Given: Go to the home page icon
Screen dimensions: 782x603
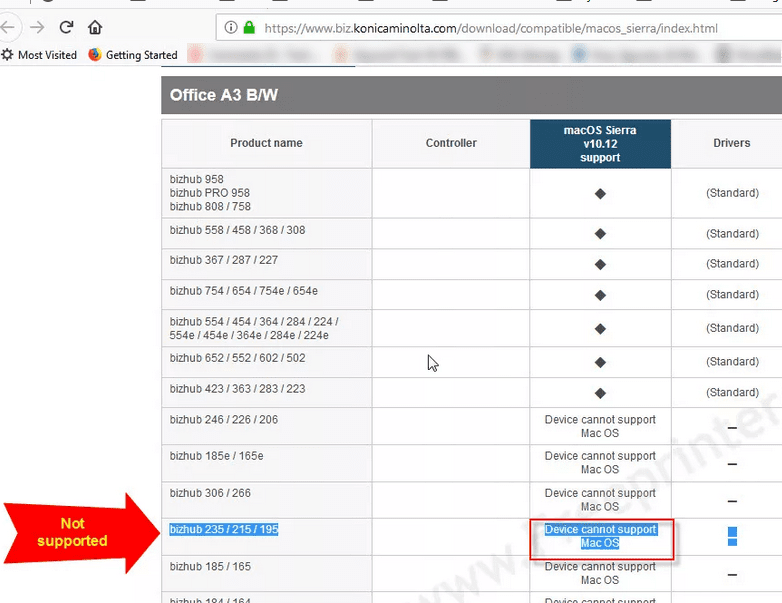Looking at the screenshot, I should pyautogui.click(x=95, y=27).
